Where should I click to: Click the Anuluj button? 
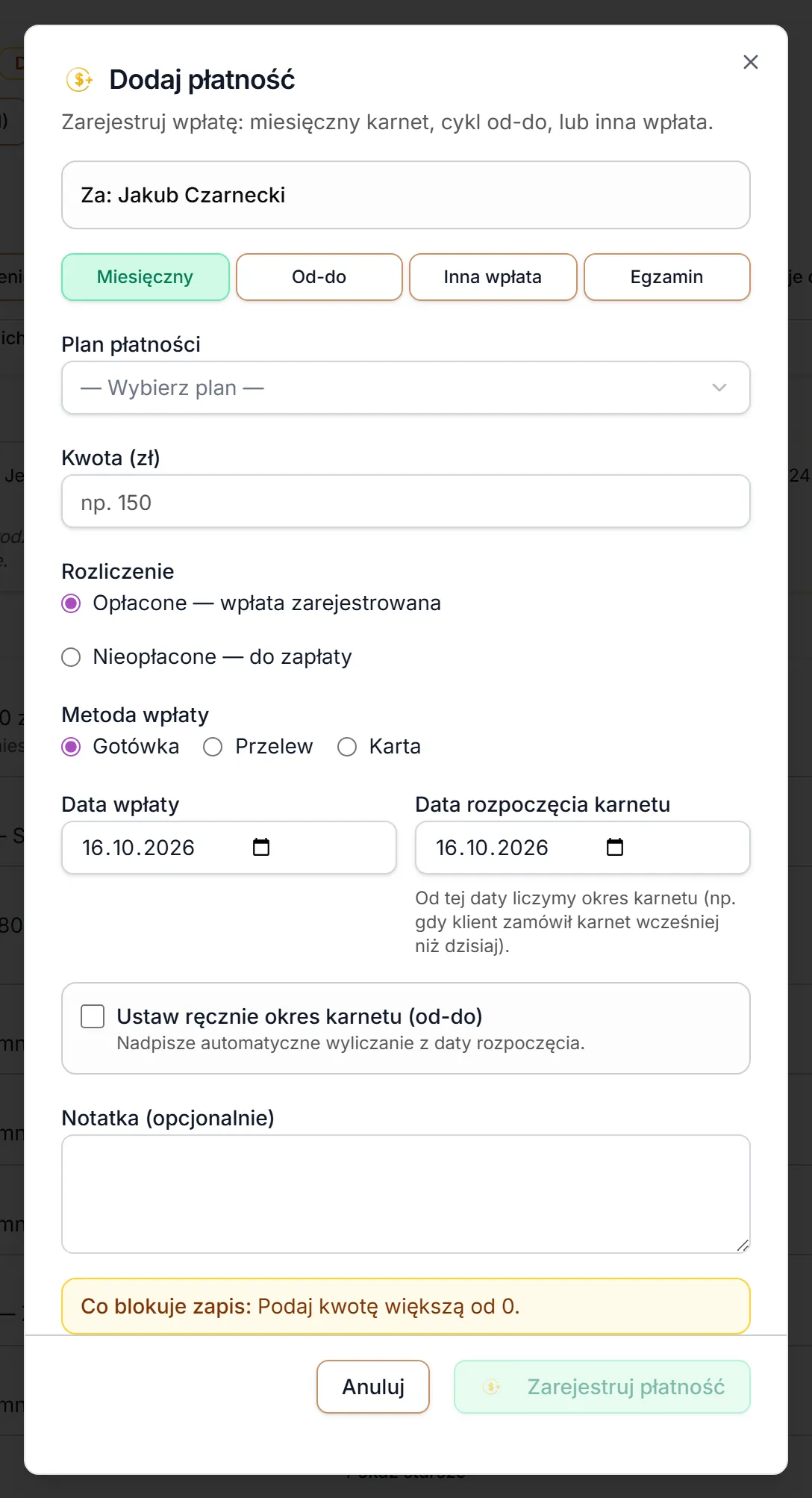pyautogui.click(x=373, y=1387)
